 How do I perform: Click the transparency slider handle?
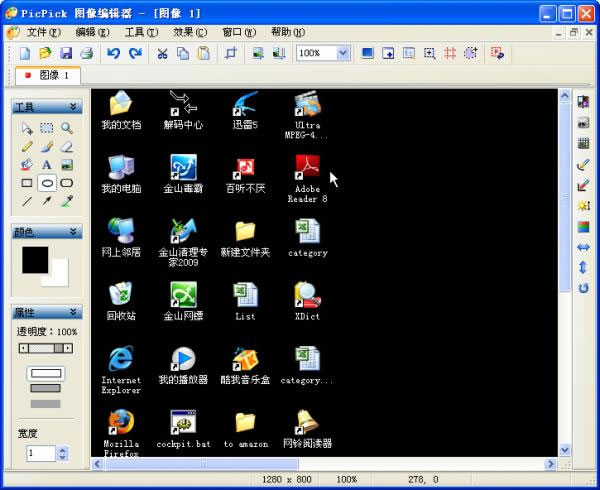(59, 348)
